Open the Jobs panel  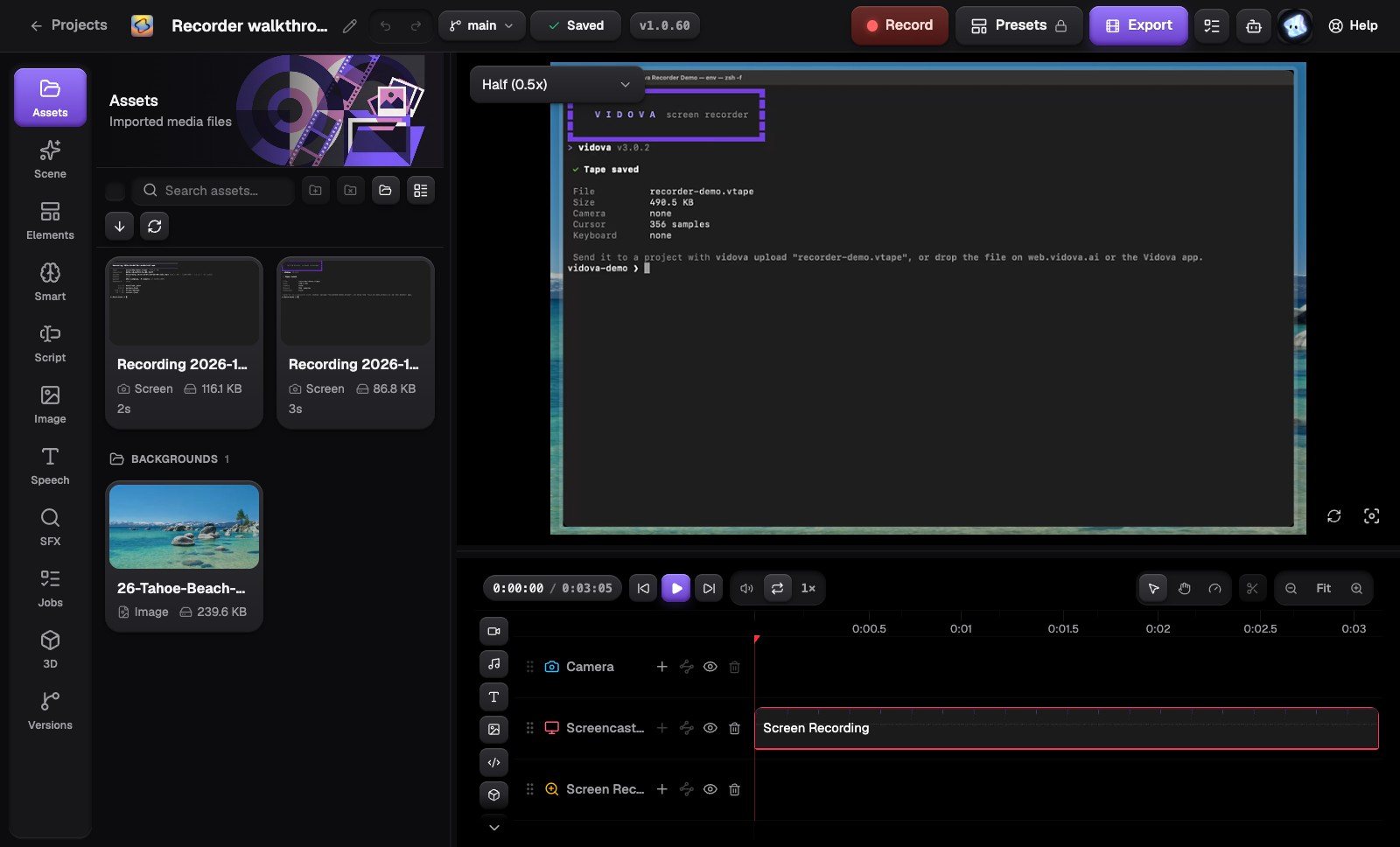[x=50, y=588]
